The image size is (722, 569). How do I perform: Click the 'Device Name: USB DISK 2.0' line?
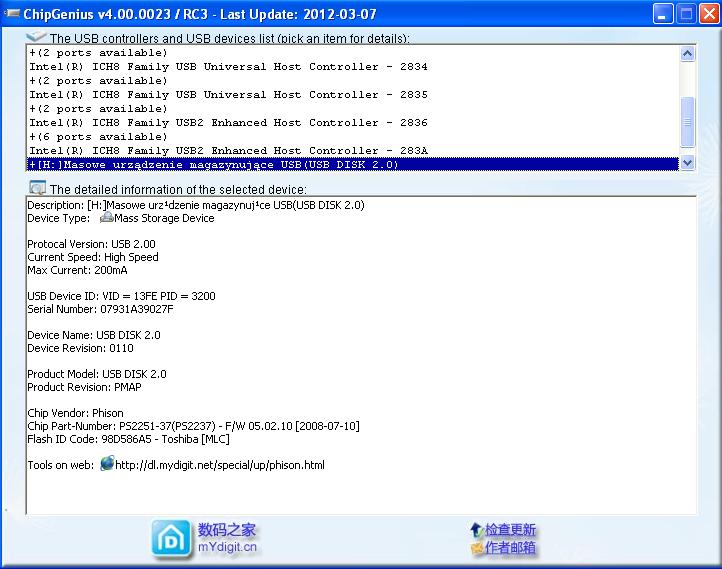(94, 335)
